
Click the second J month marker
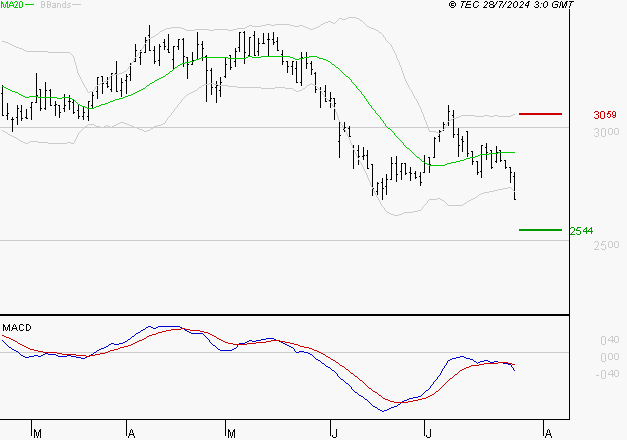point(429,434)
